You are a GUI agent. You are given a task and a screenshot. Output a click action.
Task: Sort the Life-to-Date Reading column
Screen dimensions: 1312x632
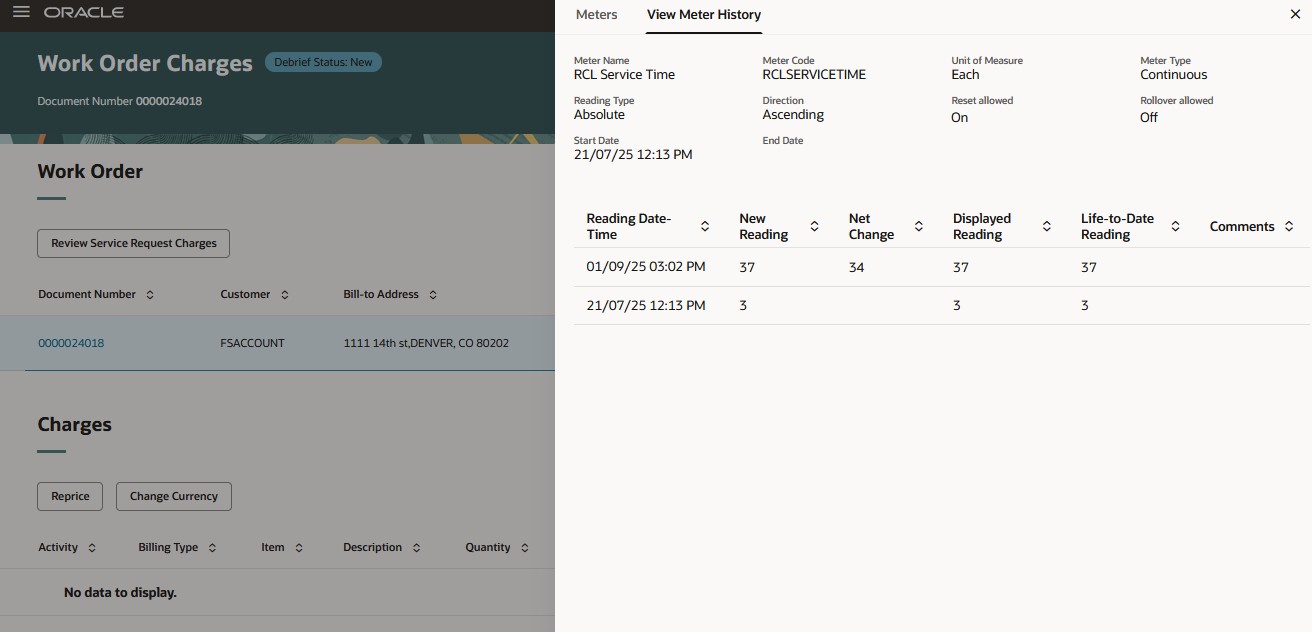[1176, 226]
